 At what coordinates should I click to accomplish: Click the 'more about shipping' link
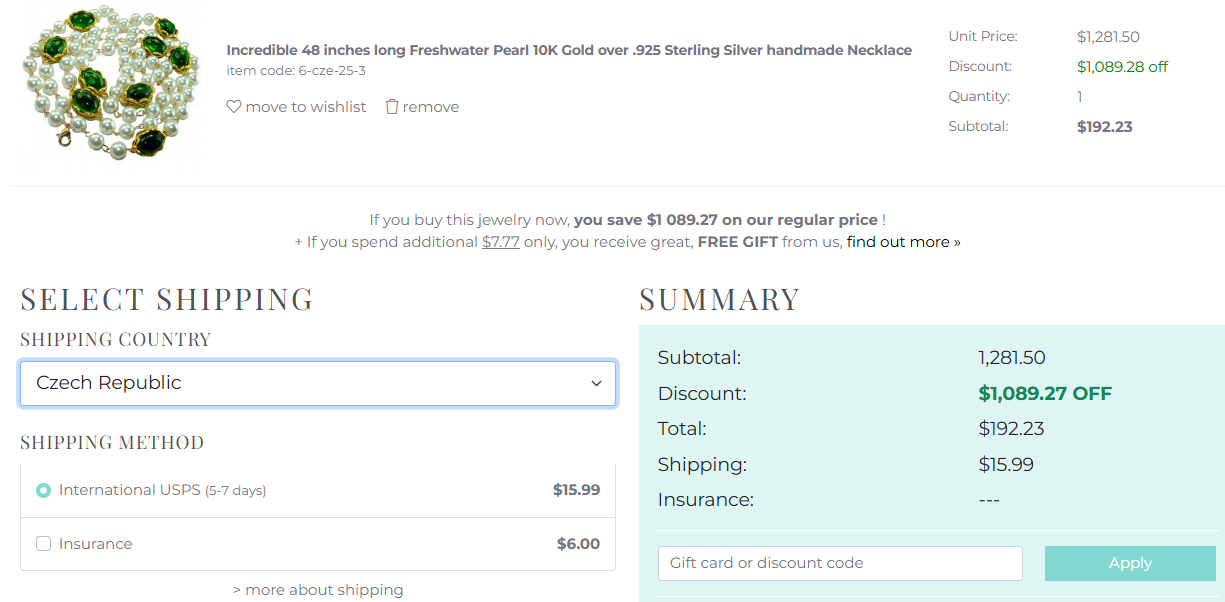(x=318, y=590)
